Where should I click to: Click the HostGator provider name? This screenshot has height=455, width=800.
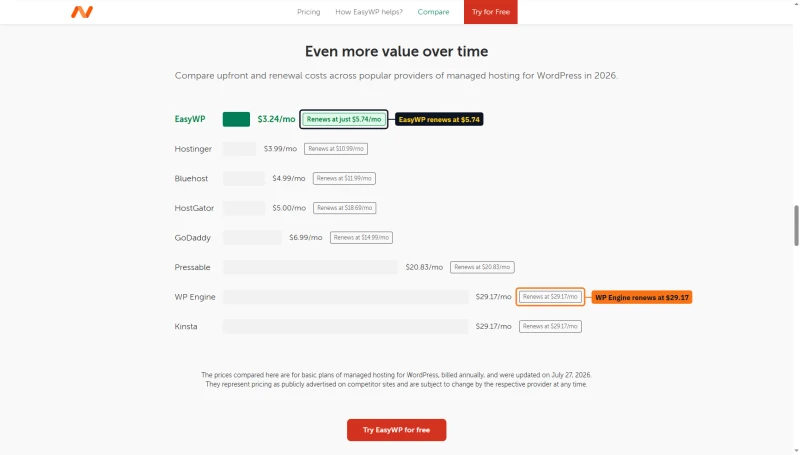coord(194,208)
